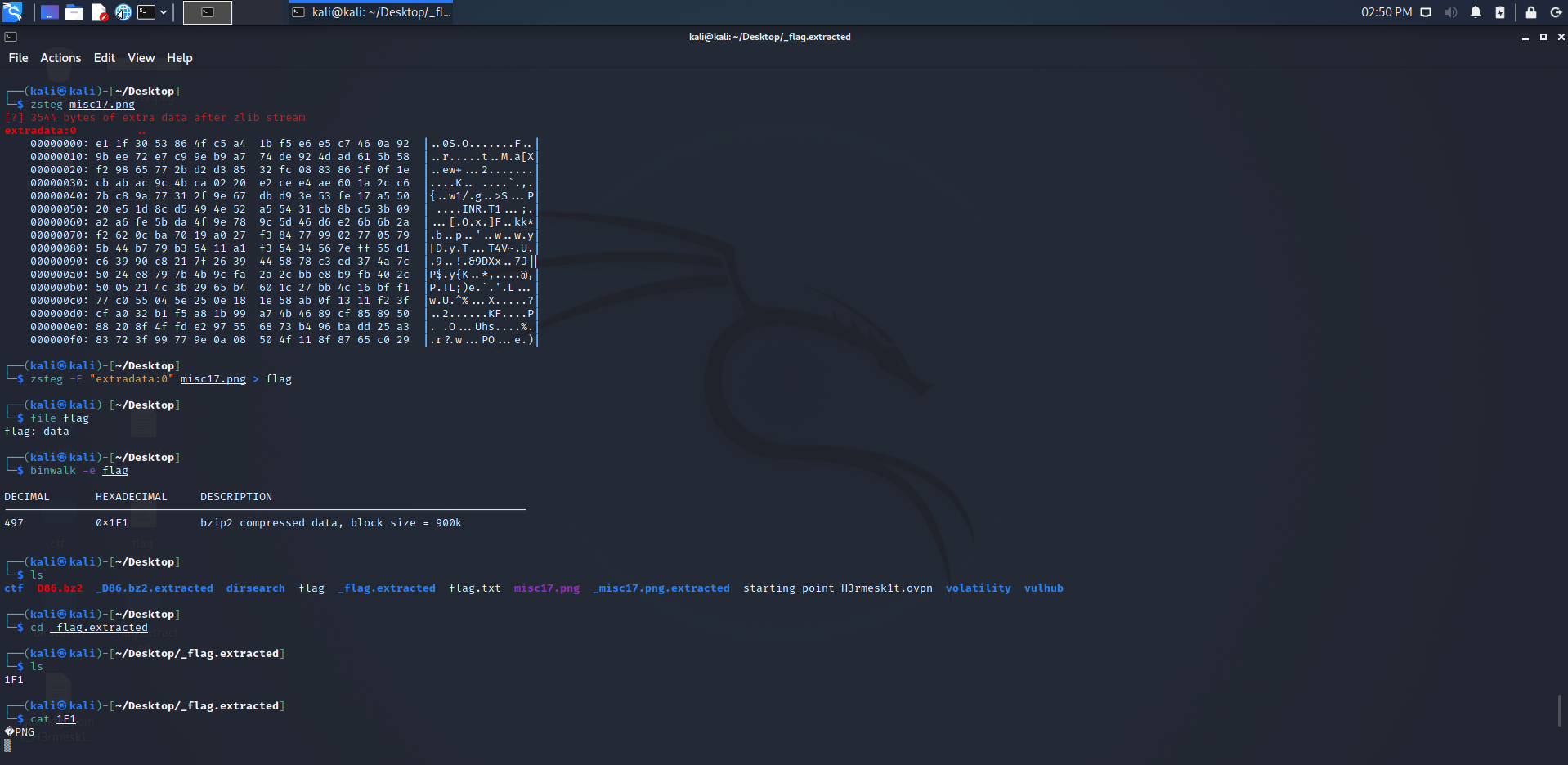Open the Kali dragon applications menu
Screen dimensions: 1568x765
coord(12,11)
